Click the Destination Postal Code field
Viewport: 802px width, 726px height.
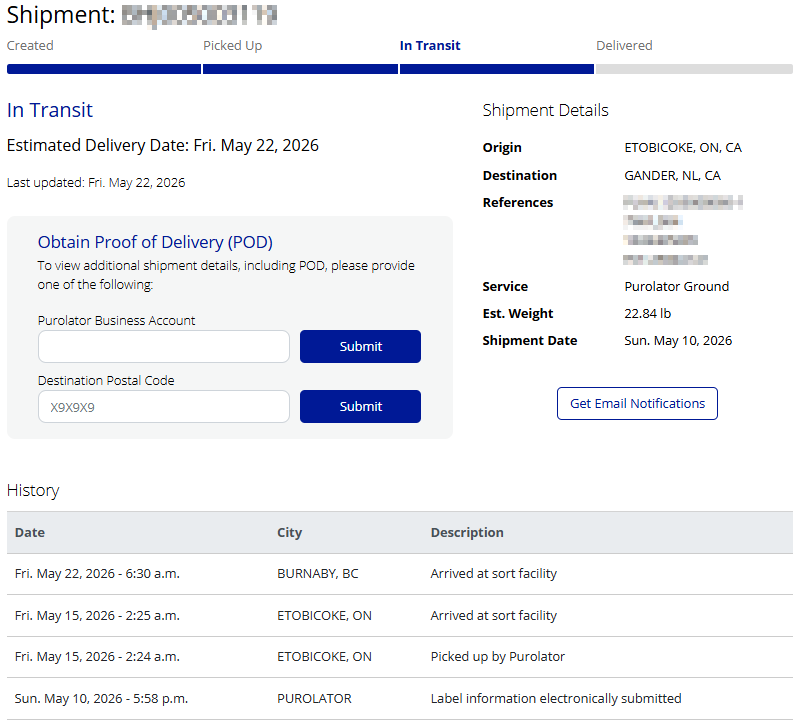[164, 407]
